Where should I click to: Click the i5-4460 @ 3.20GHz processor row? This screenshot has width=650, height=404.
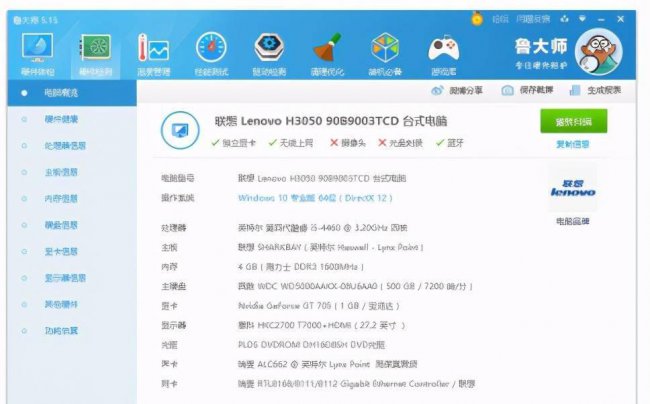[x=322, y=228]
